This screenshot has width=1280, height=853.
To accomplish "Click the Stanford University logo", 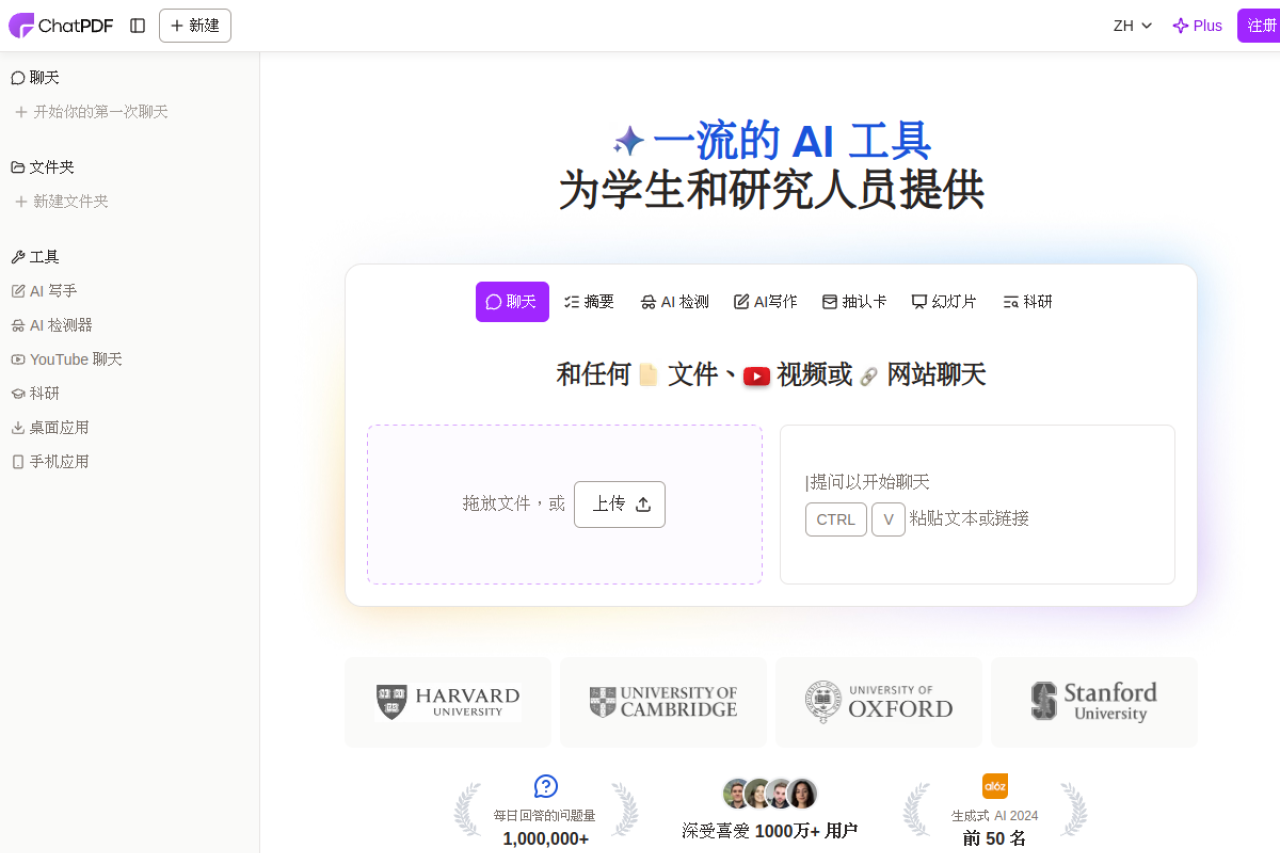I will 1094,702.
